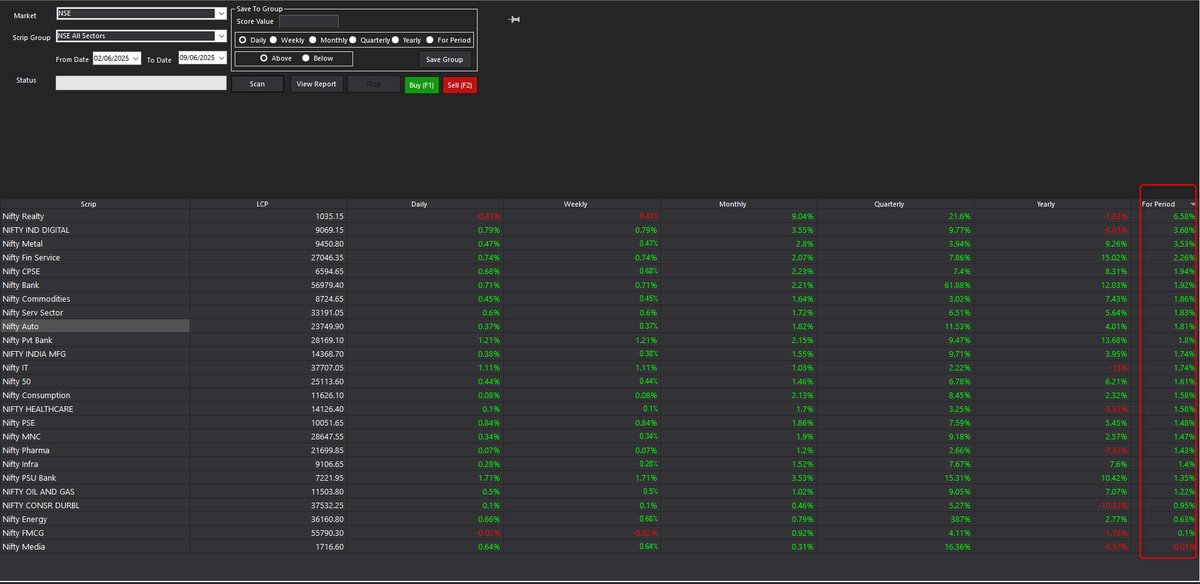Screen dimensions: 1200x584
Task: Select the Nifty CPSE row
Action: [599, 271]
